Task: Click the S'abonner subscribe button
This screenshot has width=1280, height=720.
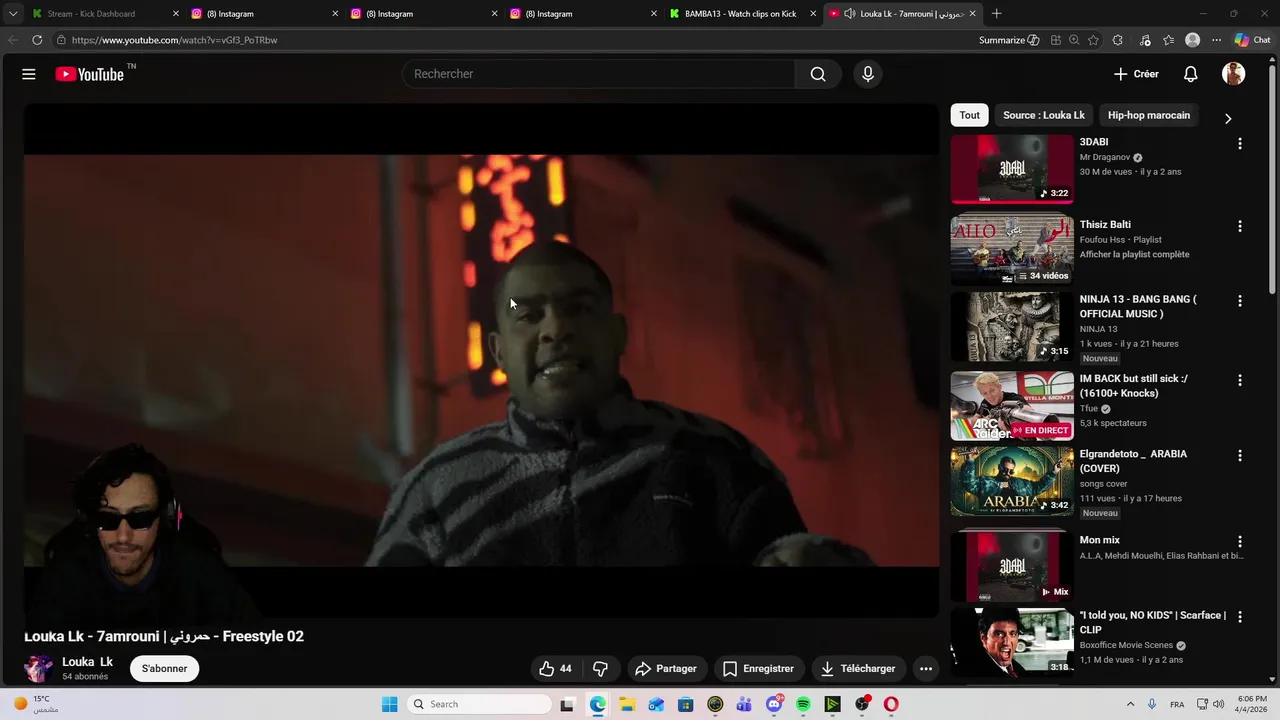Action: [165, 669]
